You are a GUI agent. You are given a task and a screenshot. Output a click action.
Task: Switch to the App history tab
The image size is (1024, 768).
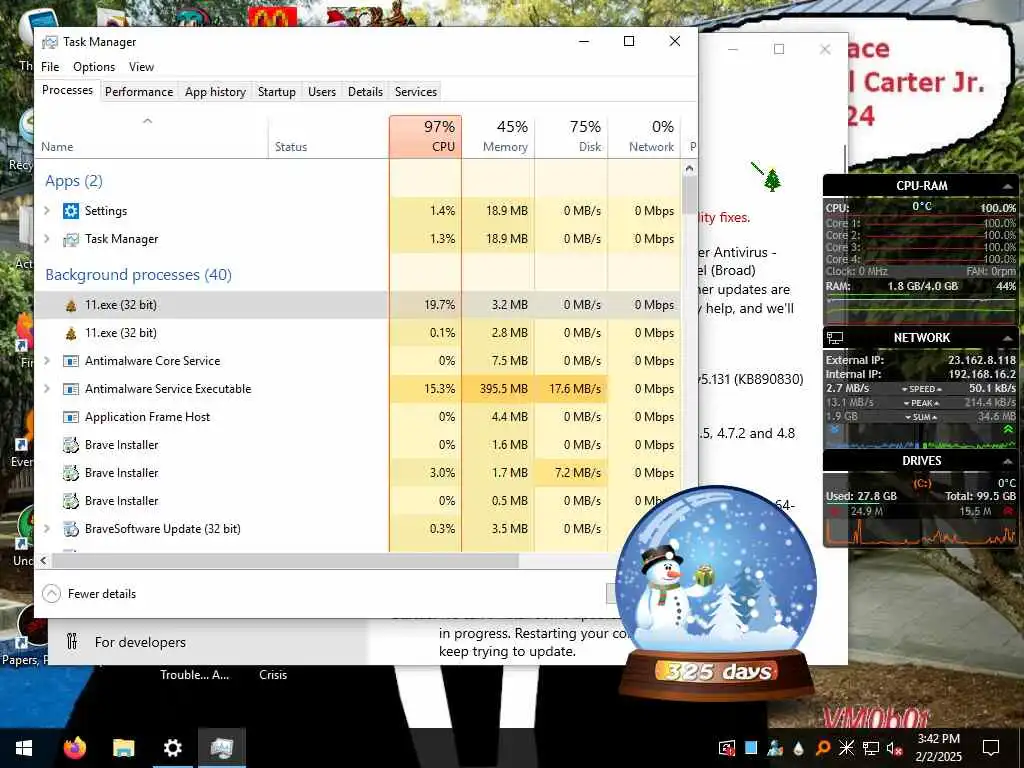[216, 92]
